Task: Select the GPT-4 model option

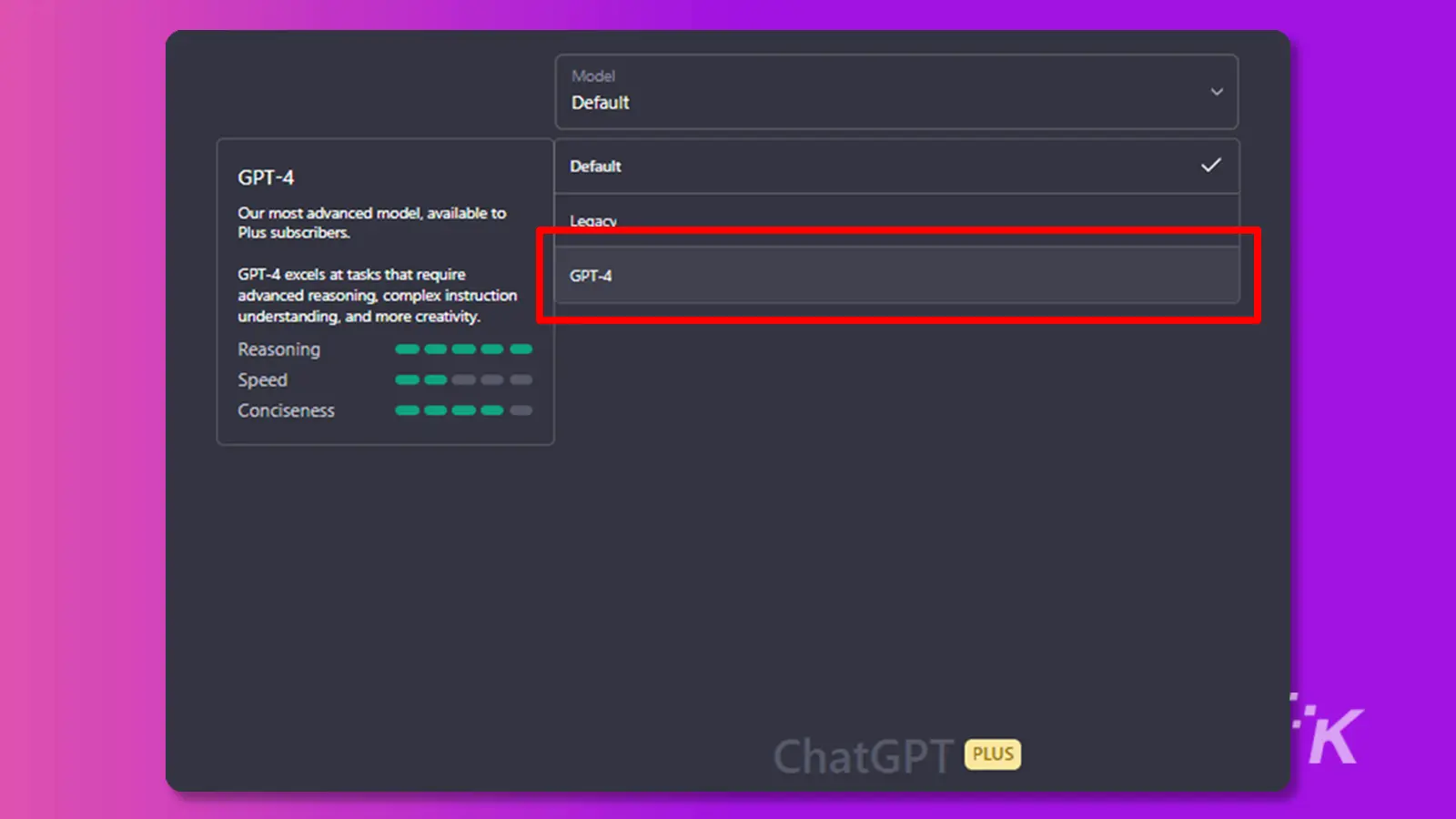Action: tap(896, 275)
